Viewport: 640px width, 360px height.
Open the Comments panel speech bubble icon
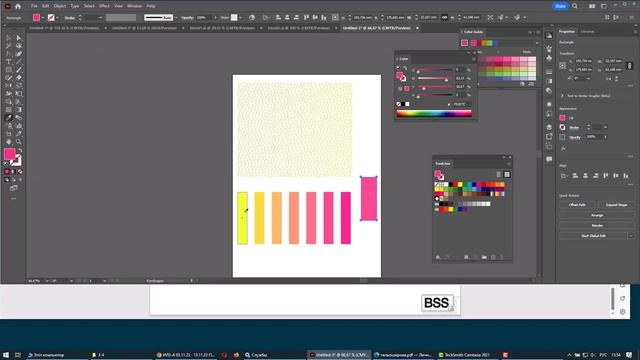549,159
